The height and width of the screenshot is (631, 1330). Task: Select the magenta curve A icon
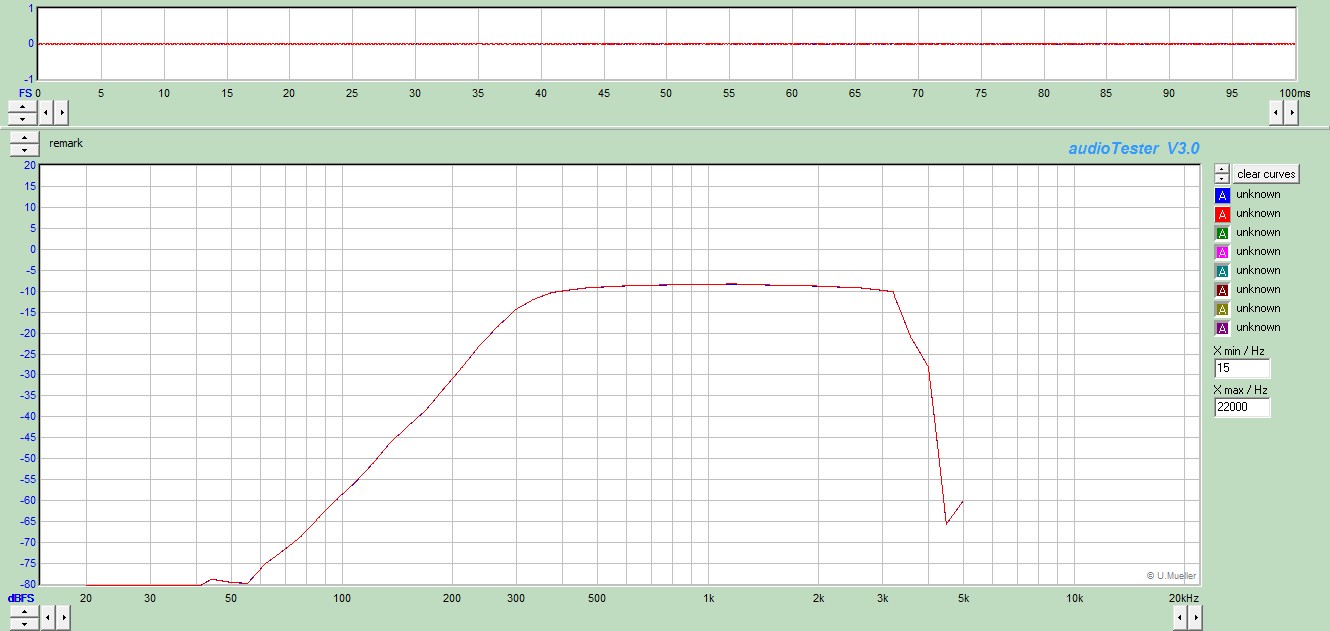point(1222,252)
